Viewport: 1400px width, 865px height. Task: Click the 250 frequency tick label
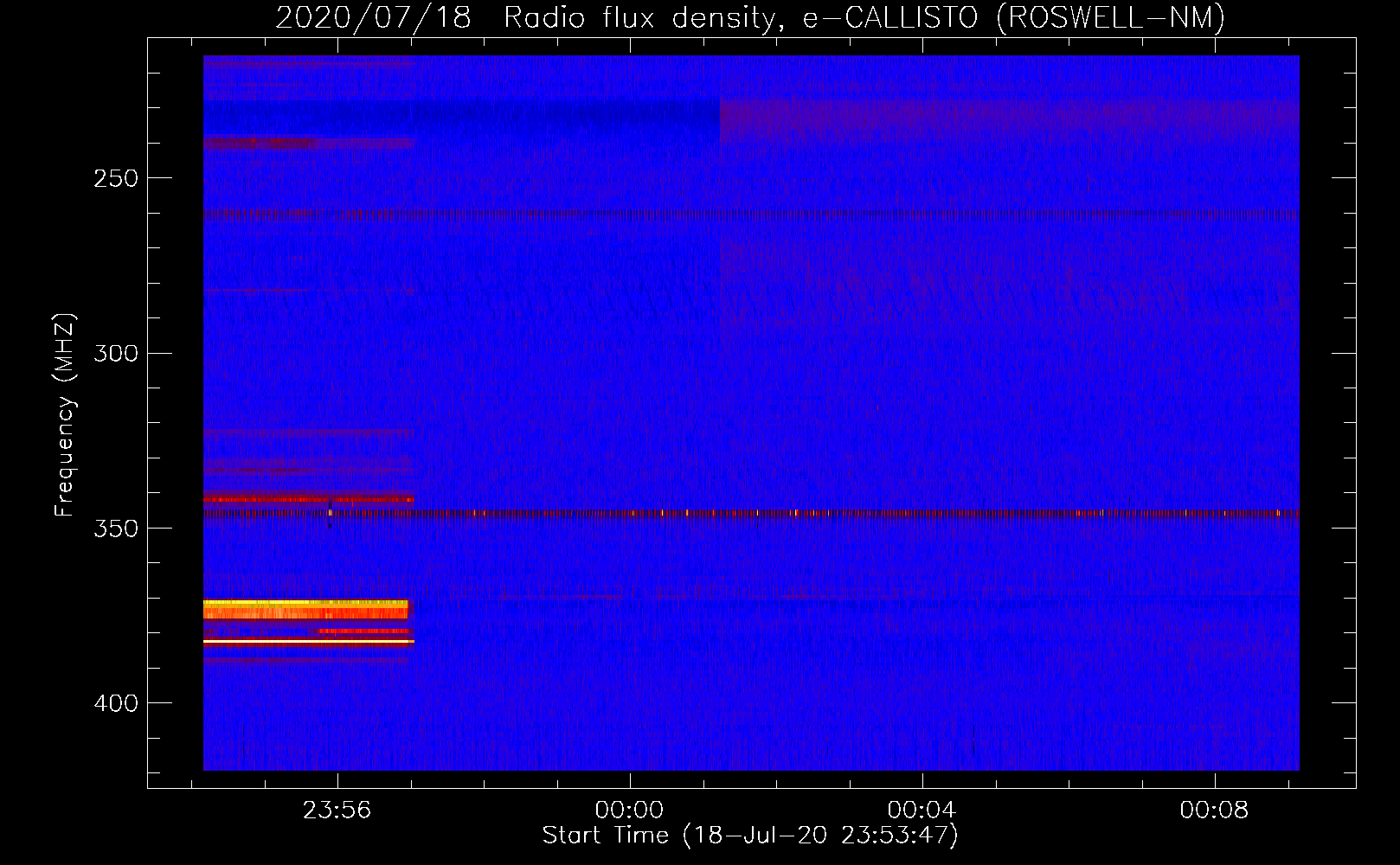(x=116, y=178)
